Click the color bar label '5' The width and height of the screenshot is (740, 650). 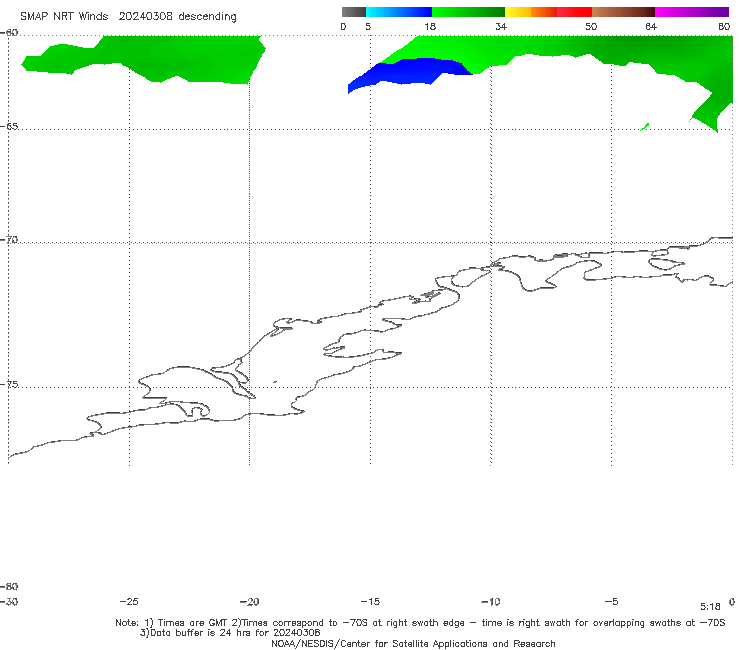[368, 27]
